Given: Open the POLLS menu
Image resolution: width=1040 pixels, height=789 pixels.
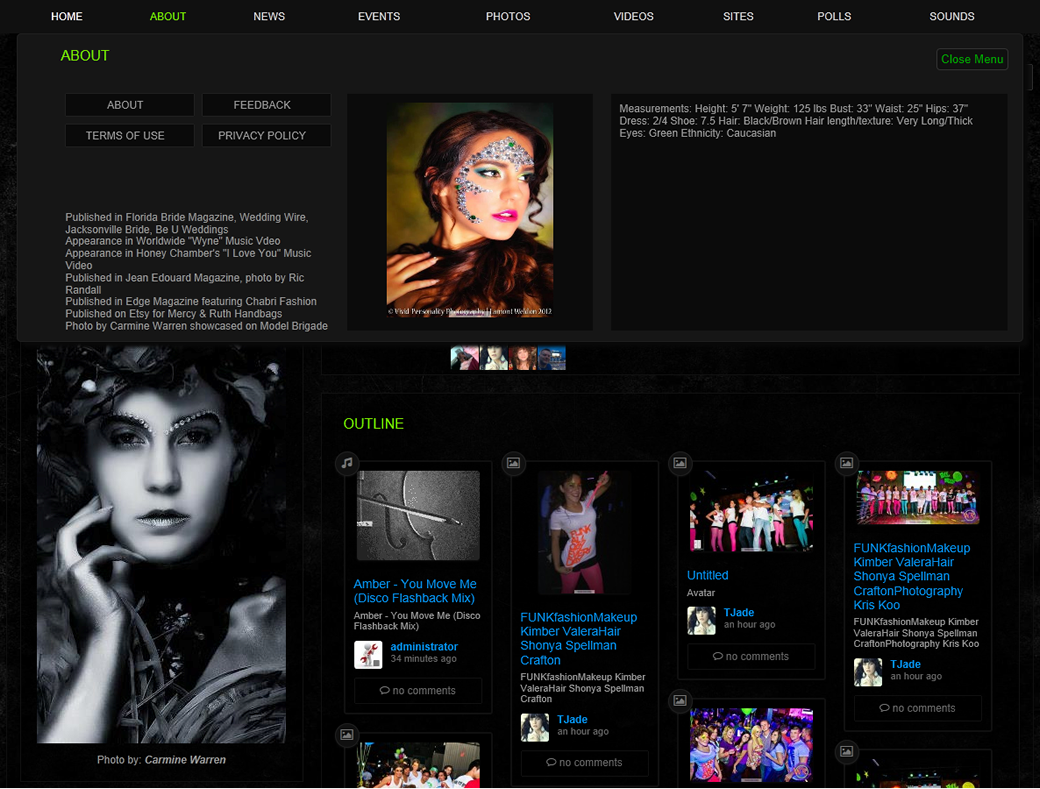Looking at the screenshot, I should click(834, 17).
